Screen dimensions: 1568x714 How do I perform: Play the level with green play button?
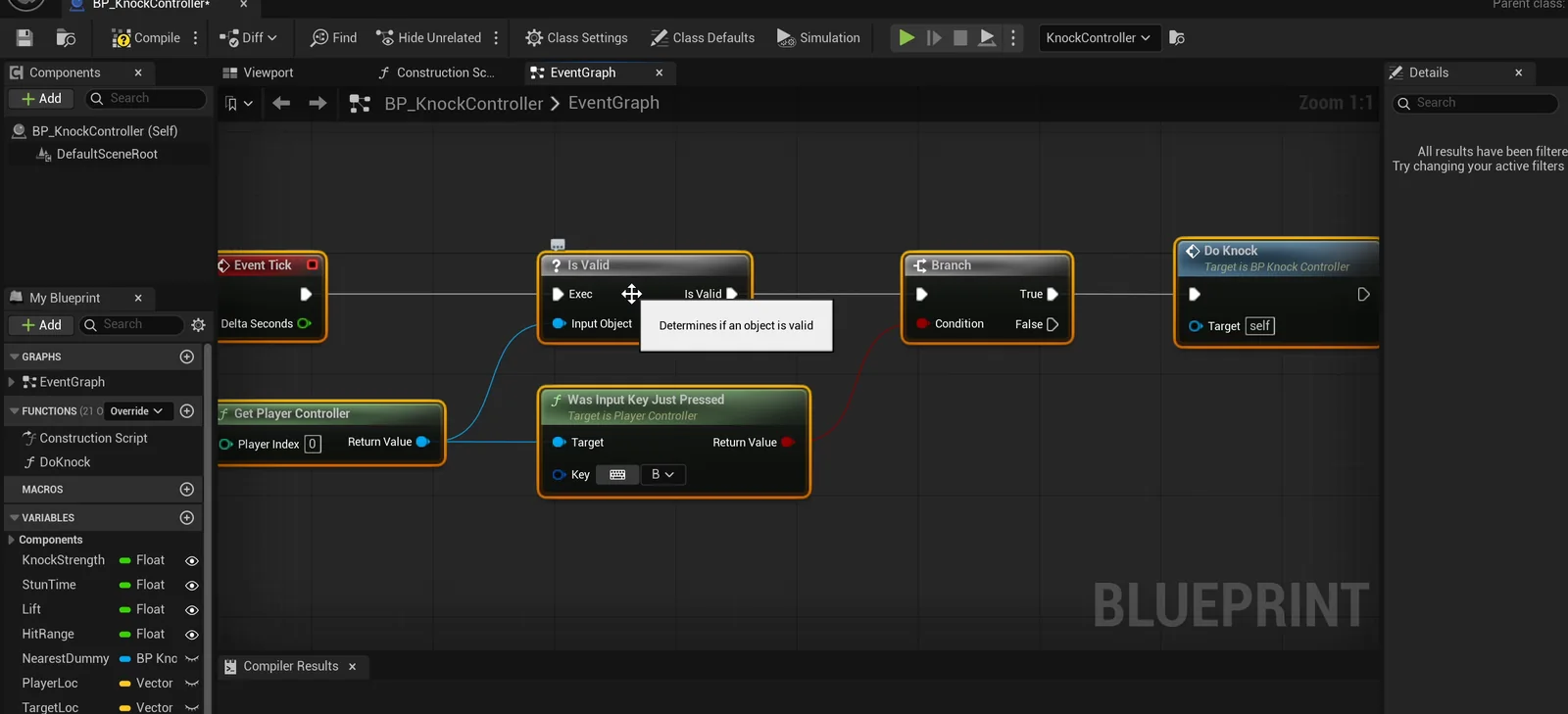[x=906, y=38]
